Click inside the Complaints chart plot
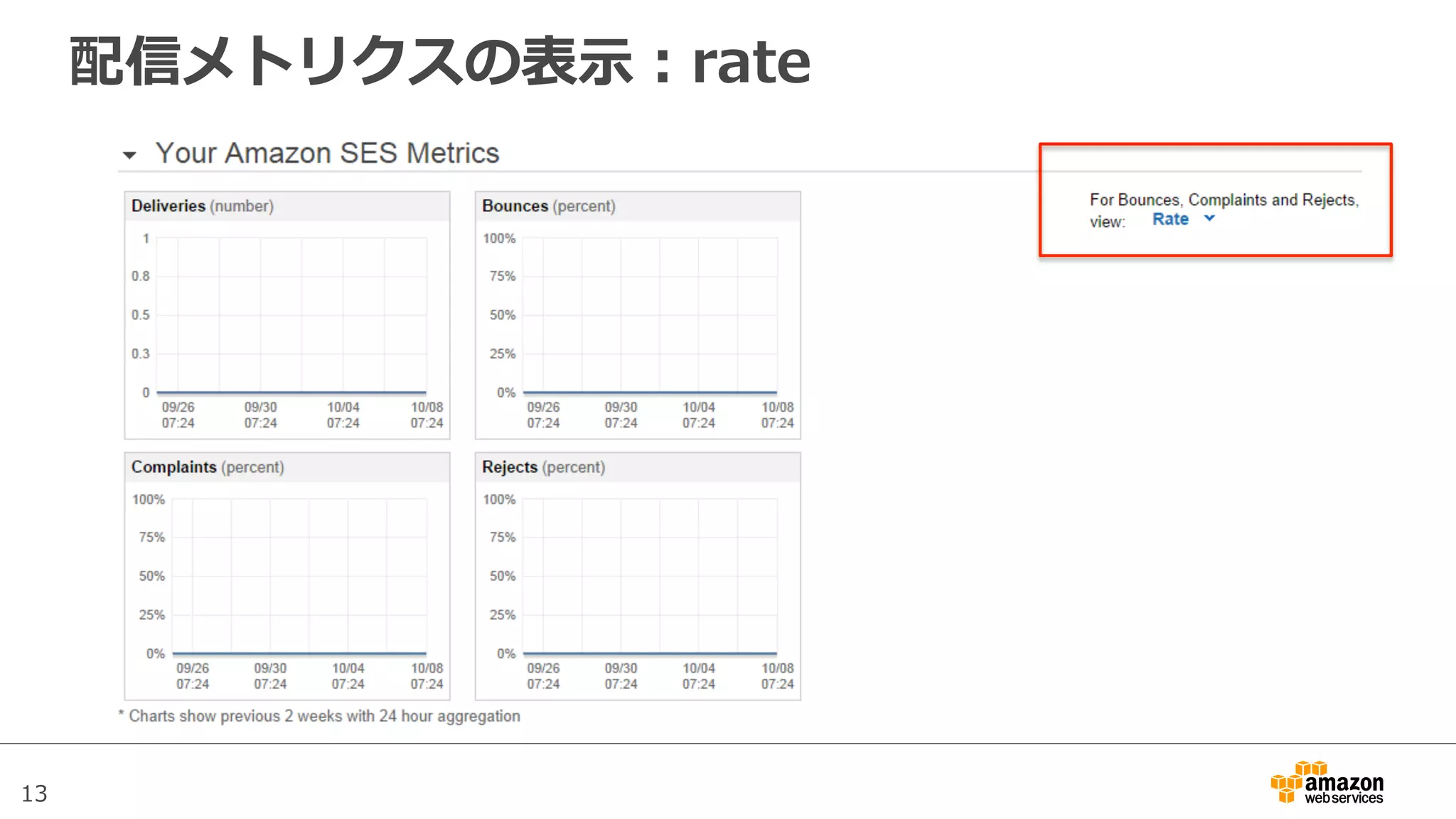Screen dimensions: 1456x819 pyautogui.click(x=299, y=576)
